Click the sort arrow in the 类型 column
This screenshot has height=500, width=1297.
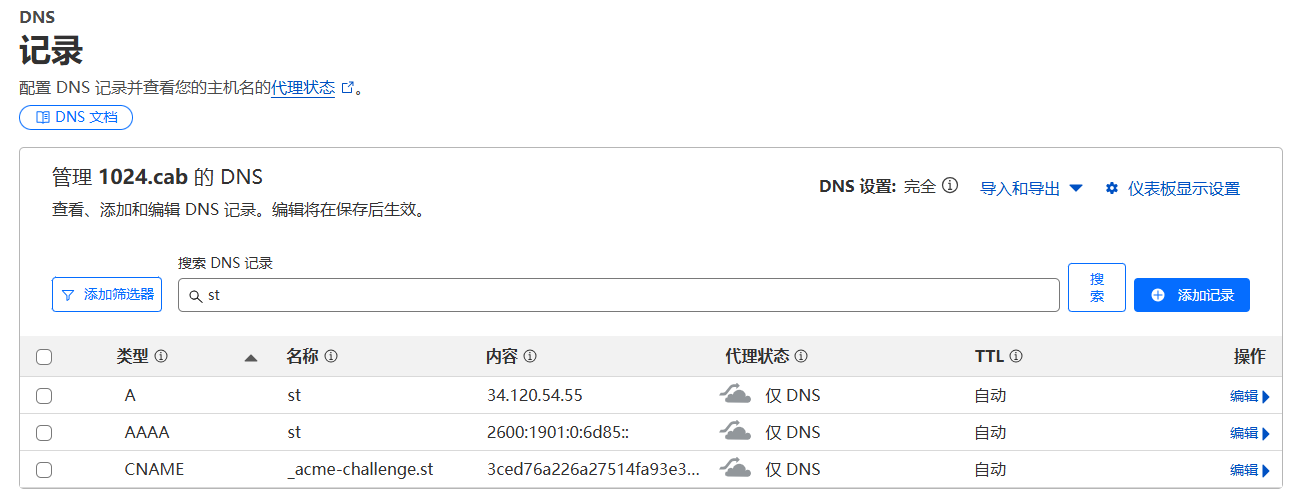pos(251,357)
